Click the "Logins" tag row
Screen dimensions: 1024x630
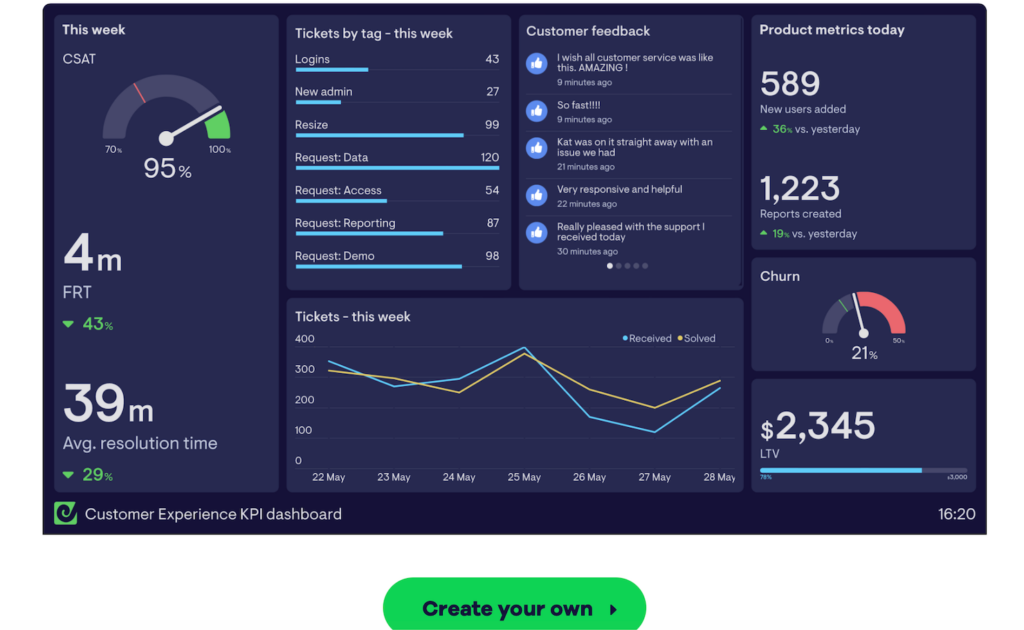pyautogui.click(x=397, y=60)
